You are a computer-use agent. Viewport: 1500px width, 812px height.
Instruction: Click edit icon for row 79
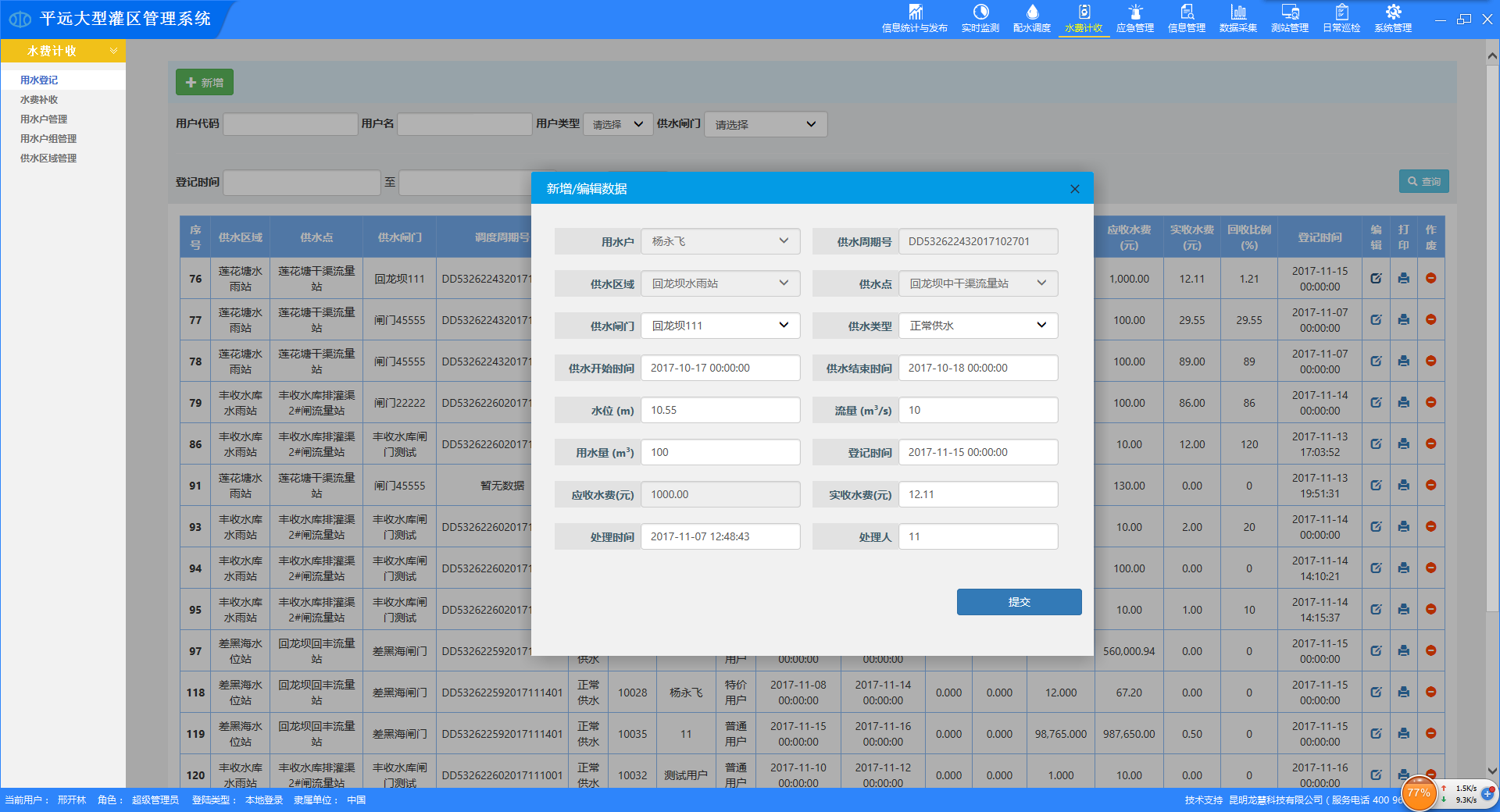pyautogui.click(x=1376, y=402)
